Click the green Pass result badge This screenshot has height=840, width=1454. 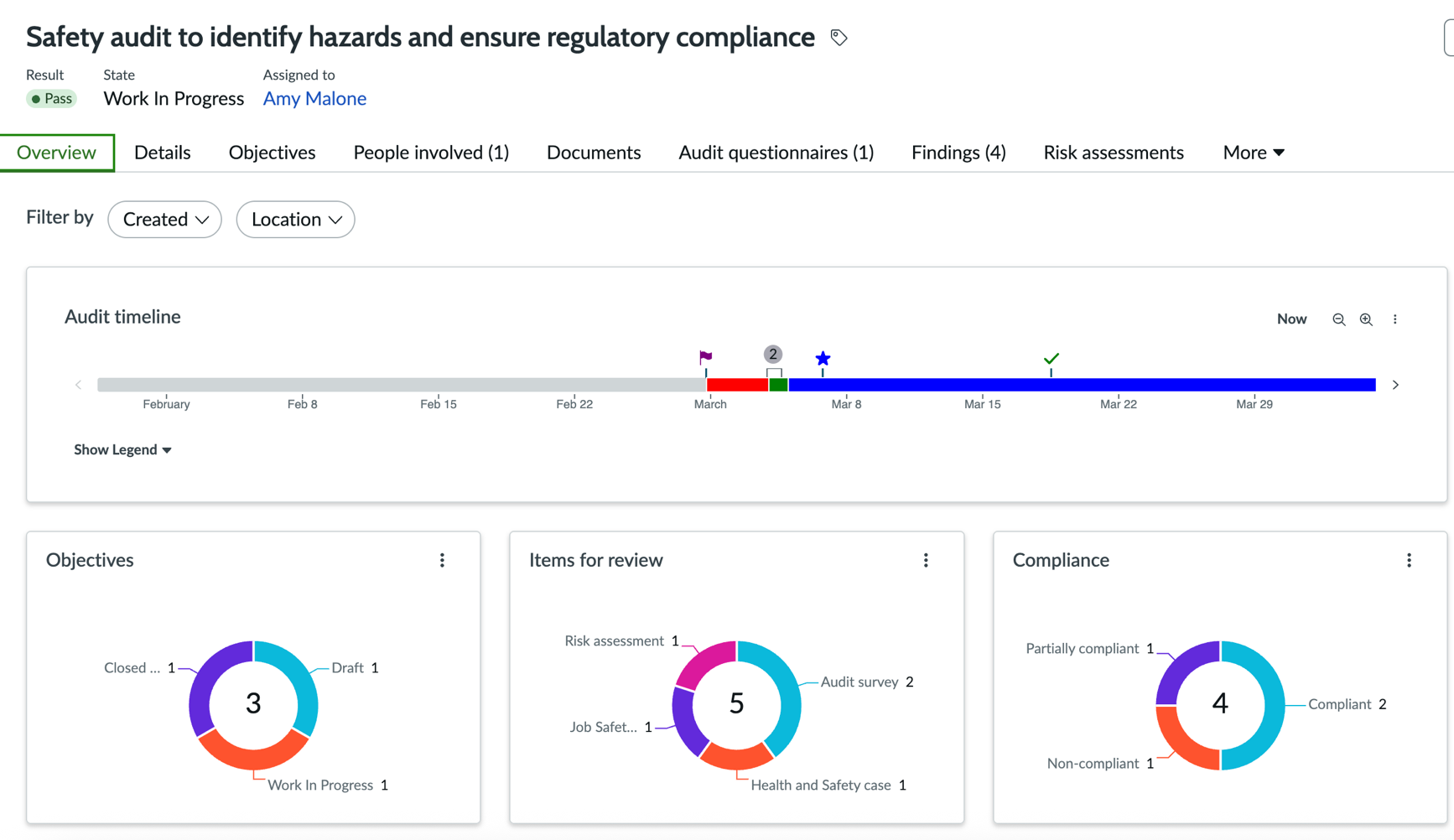pos(51,99)
